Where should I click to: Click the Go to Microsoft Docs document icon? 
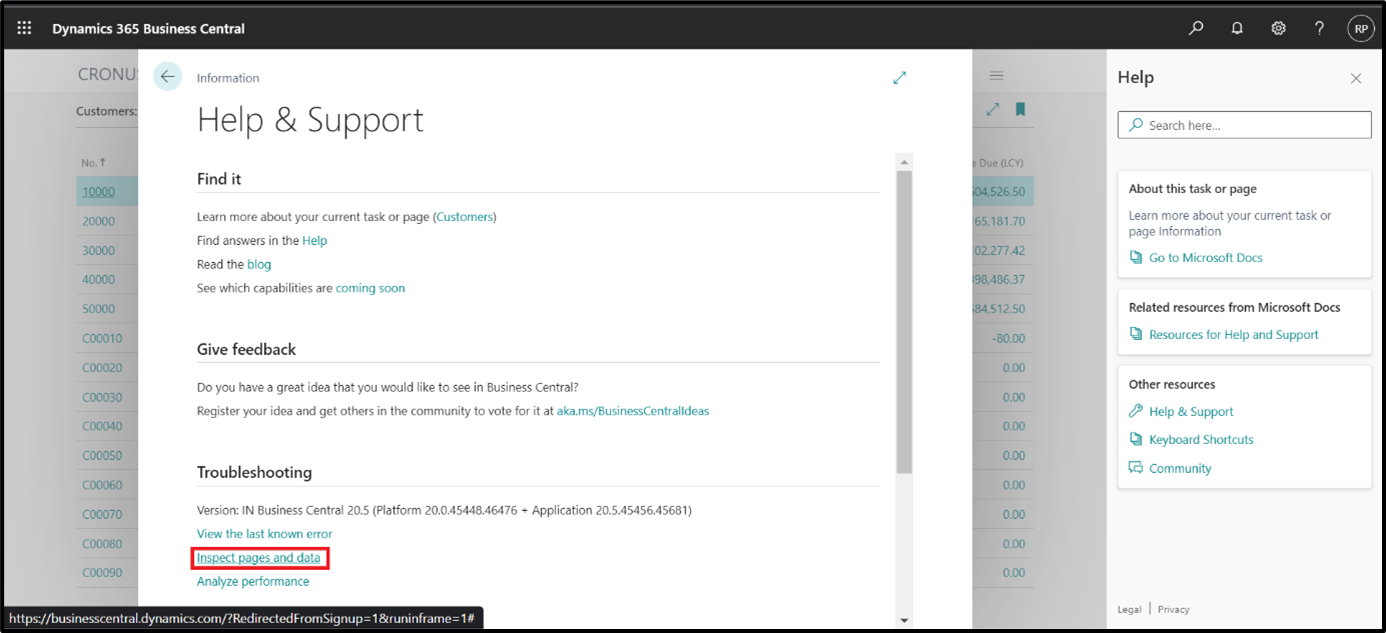pyautogui.click(x=1135, y=257)
